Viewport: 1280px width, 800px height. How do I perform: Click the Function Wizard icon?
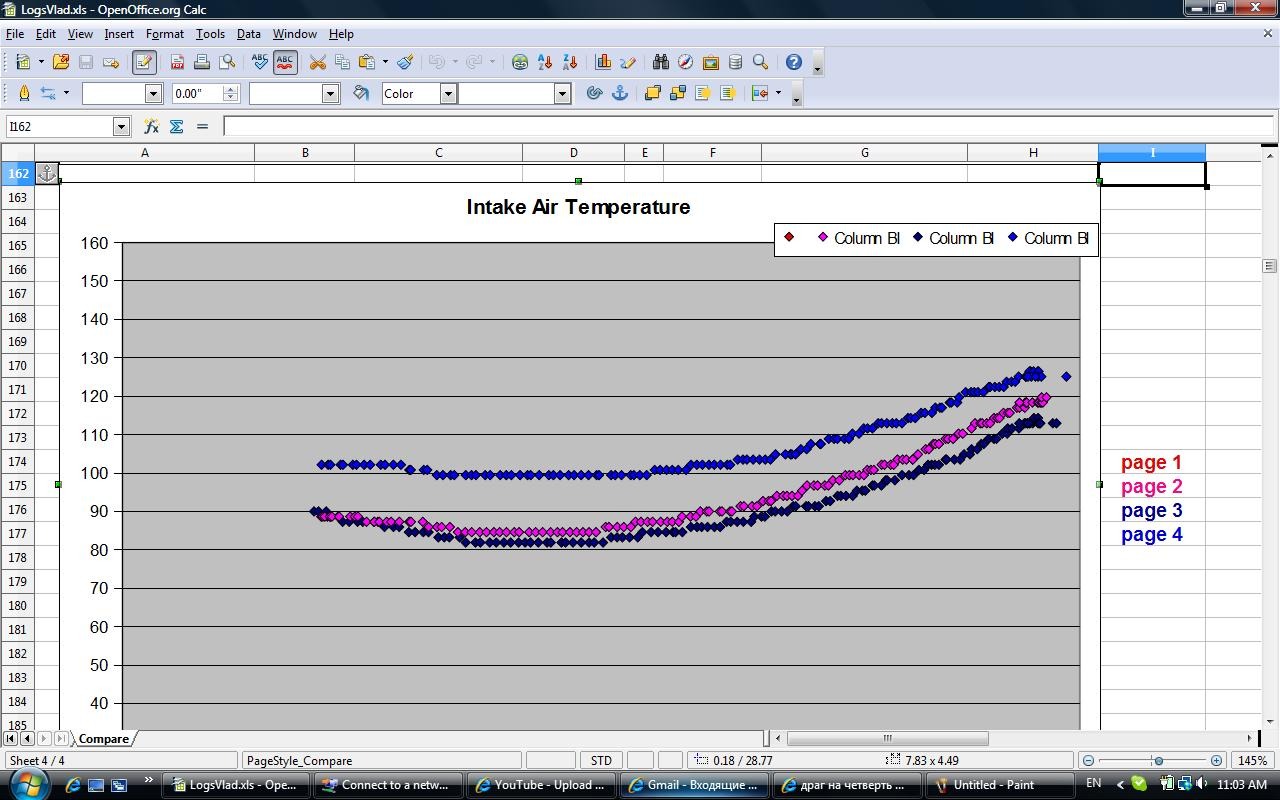point(151,126)
